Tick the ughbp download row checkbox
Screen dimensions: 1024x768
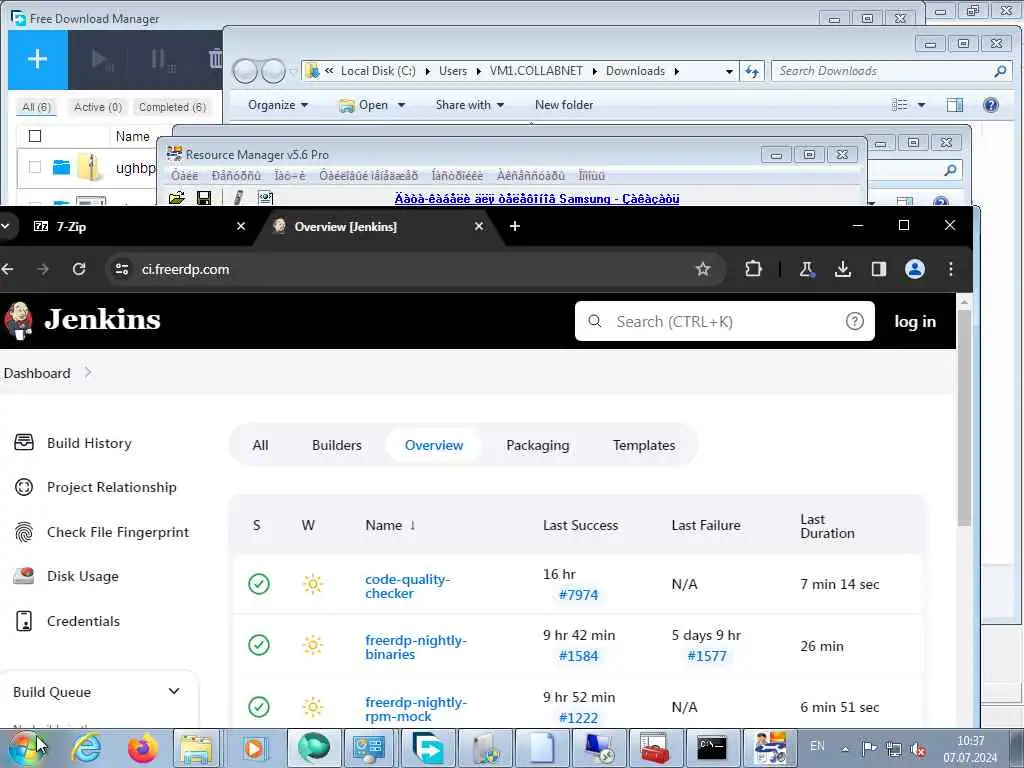click(x=35, y=167)
